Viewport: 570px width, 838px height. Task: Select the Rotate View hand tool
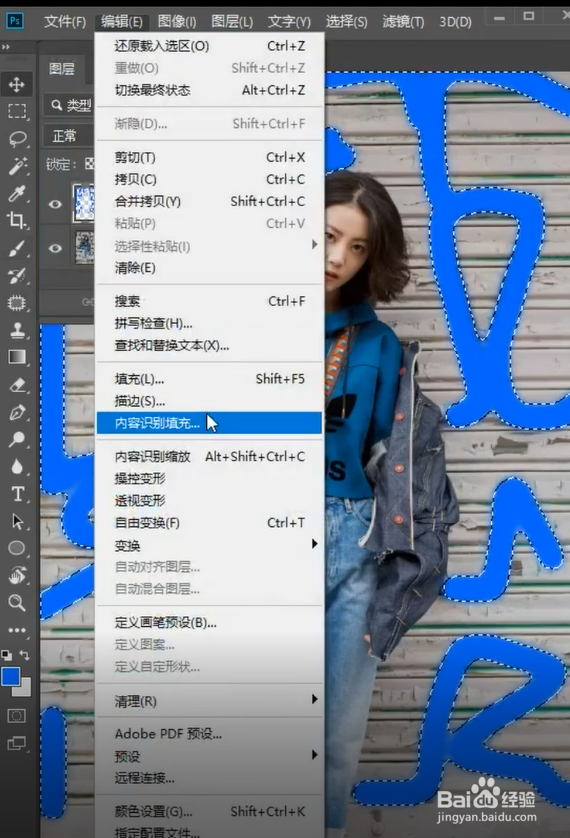(x=17, y=575)
